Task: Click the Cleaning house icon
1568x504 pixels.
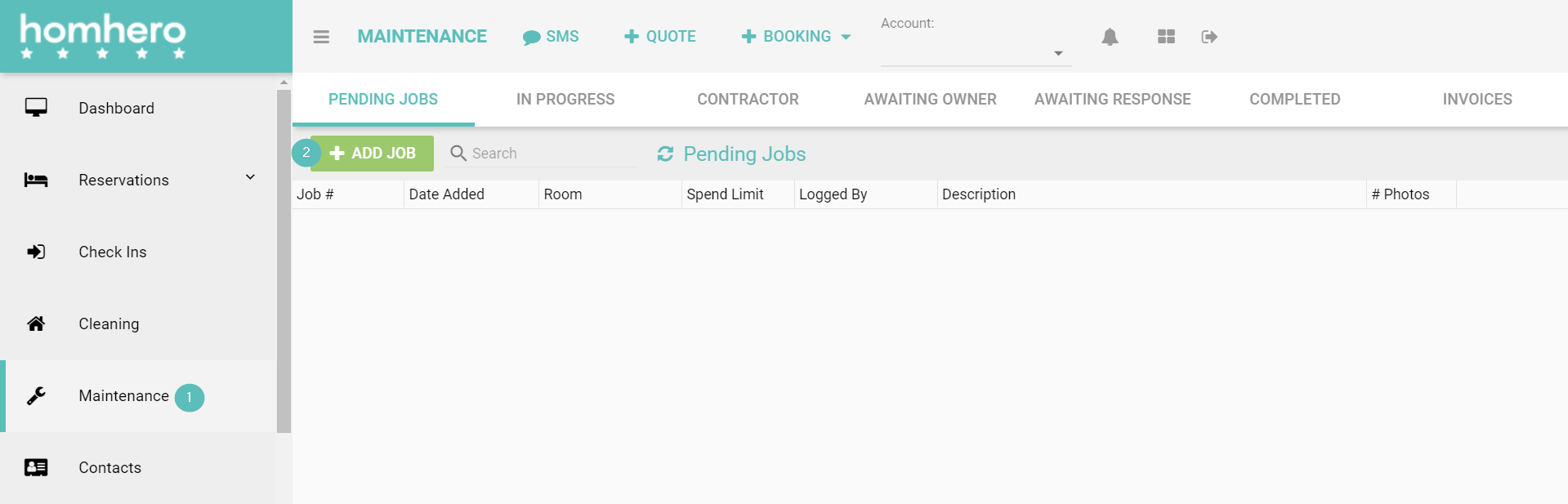Action: pyautogui.click(x=36, y=323)
